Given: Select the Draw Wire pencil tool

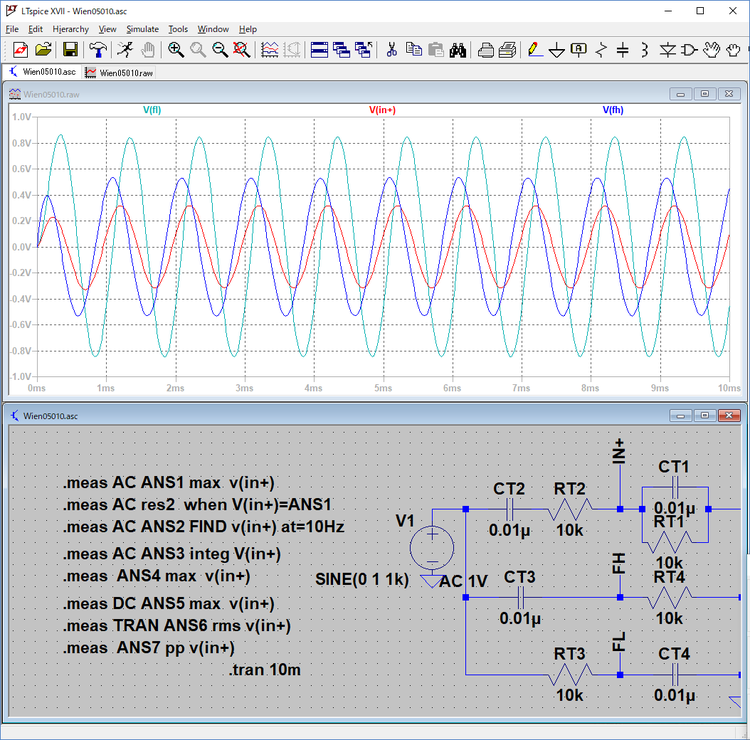Looking at the screenshot, I should tap(534, 49).
